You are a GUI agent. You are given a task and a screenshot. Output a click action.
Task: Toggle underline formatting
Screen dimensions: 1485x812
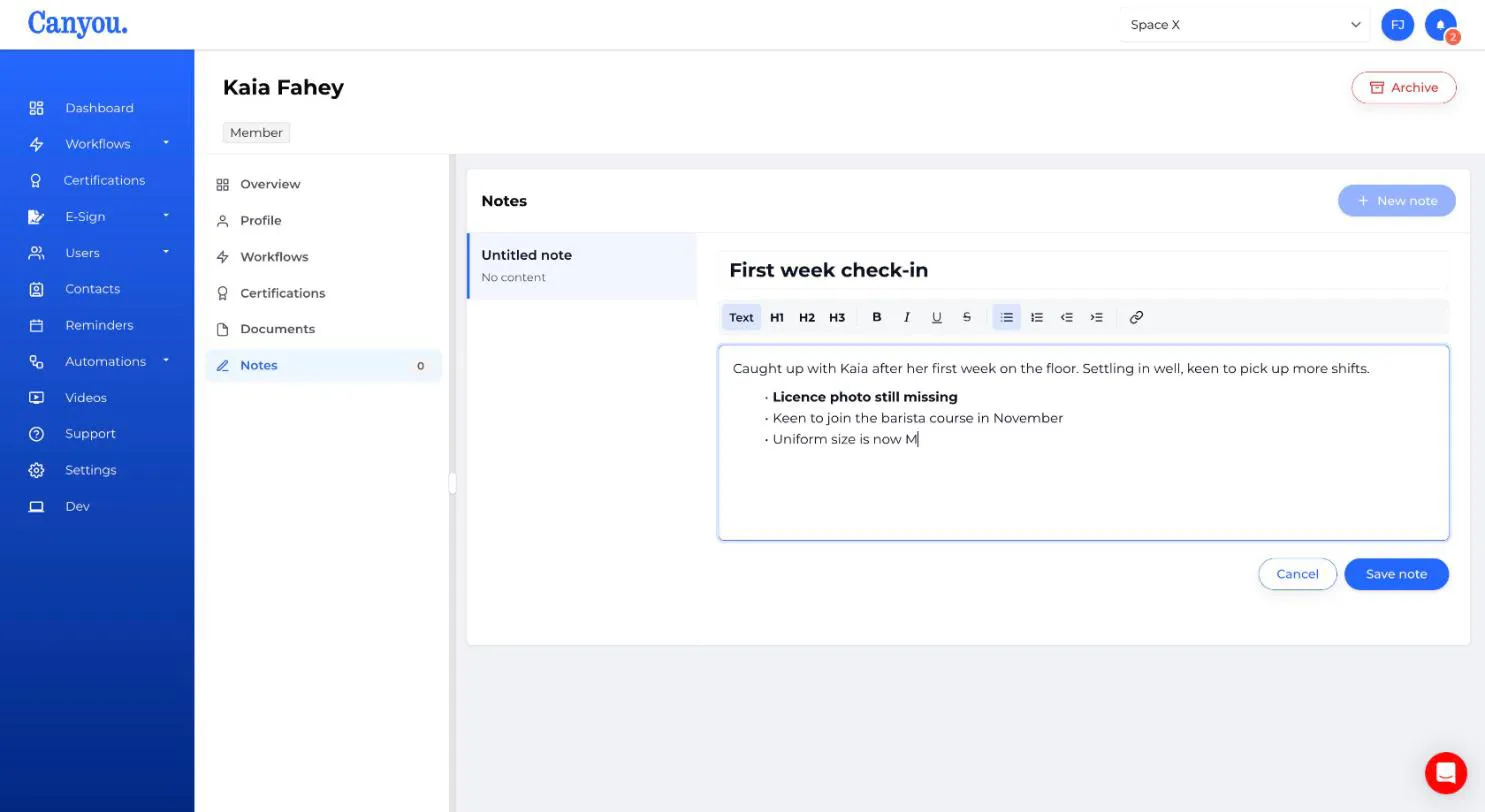tap(937, 317)
